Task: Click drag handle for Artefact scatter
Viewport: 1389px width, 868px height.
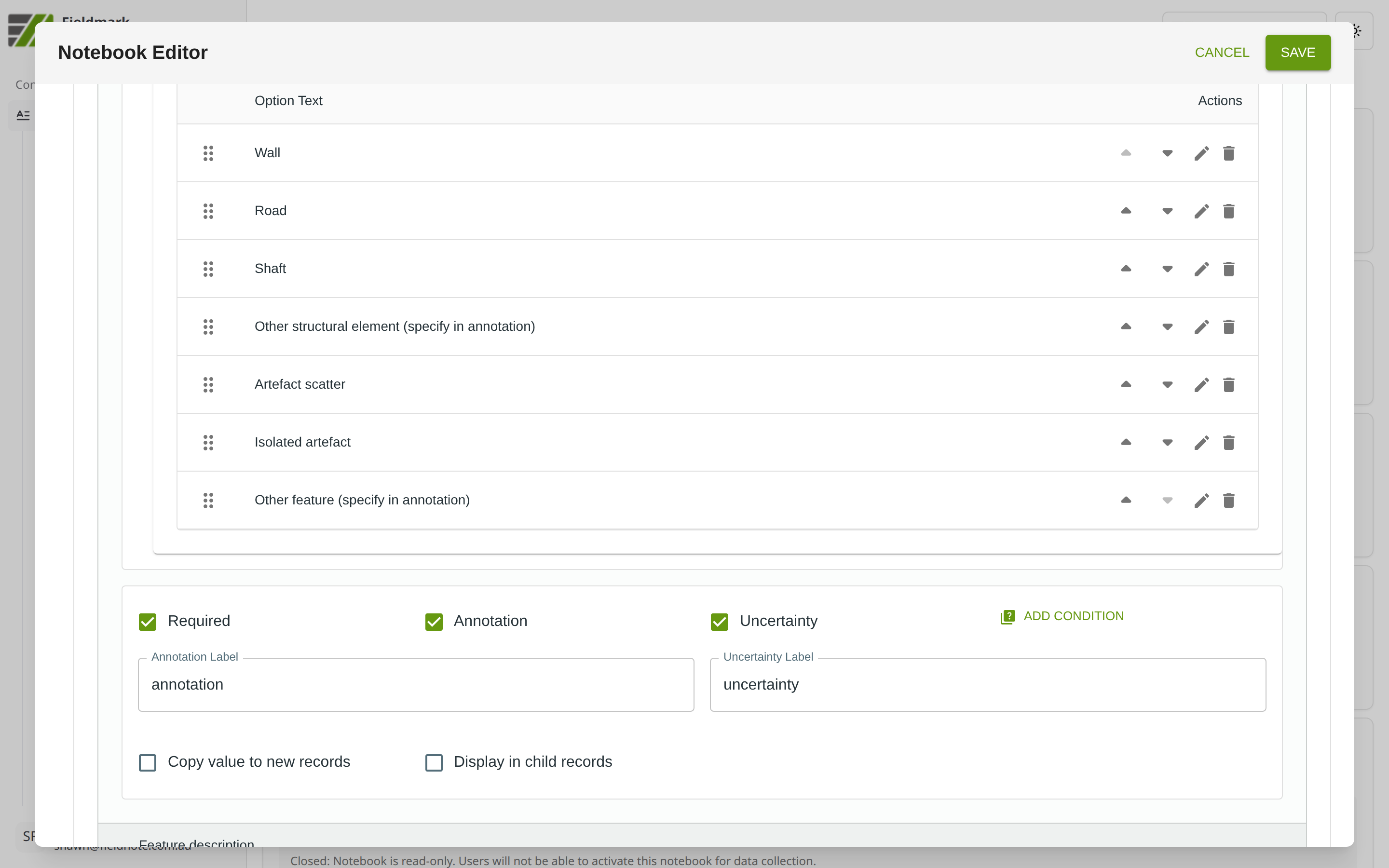Action: pos(208,385)
